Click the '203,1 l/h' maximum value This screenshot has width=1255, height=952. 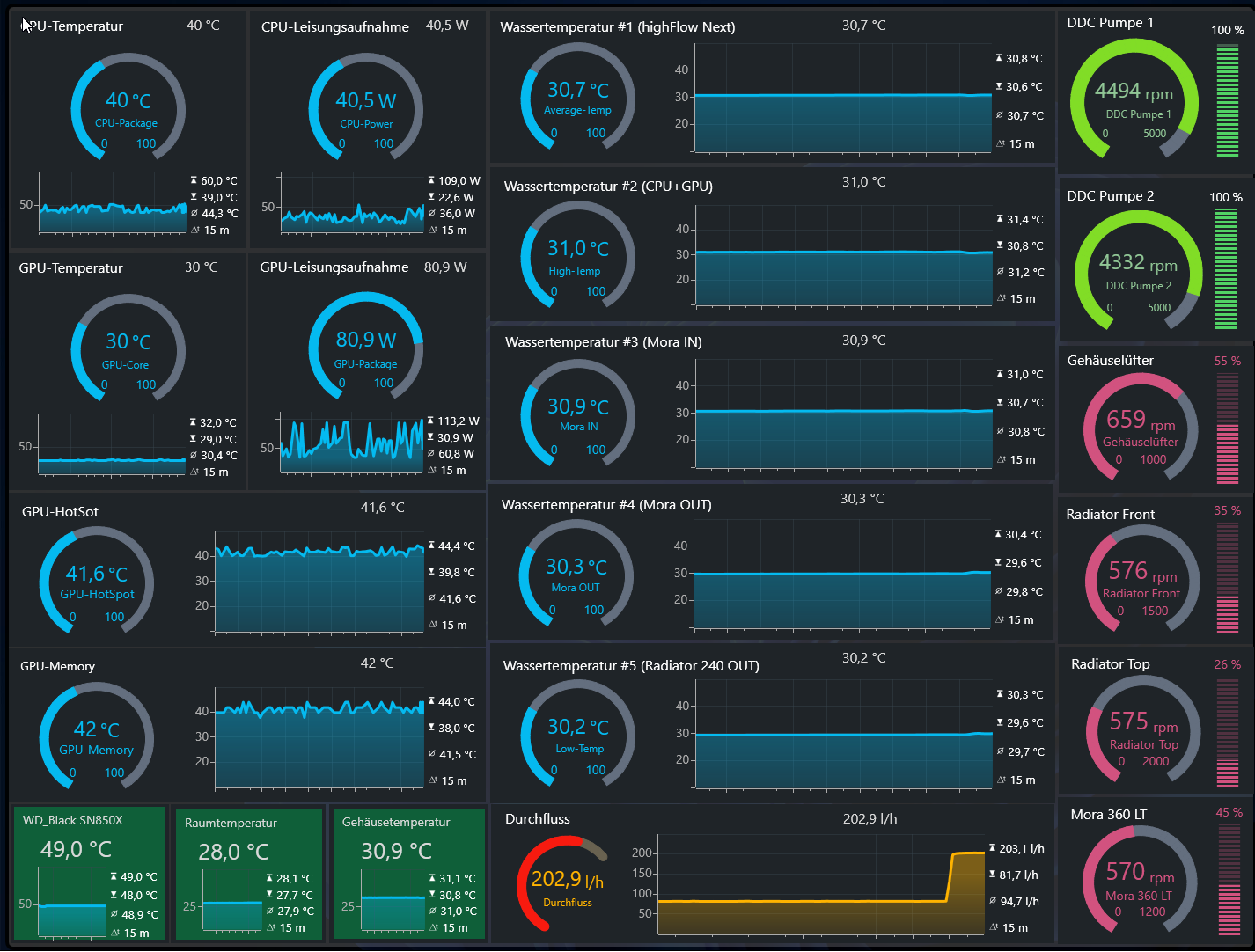(x=1022, y=849)
